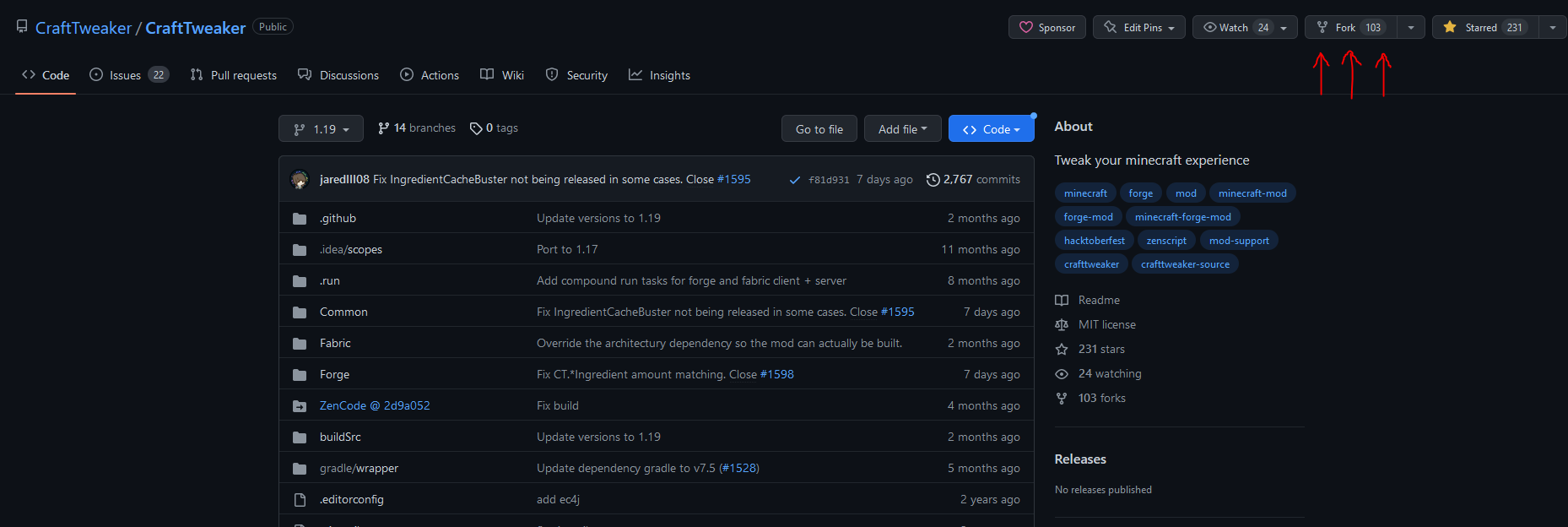Open the .run folder

[x=330, y=280]
